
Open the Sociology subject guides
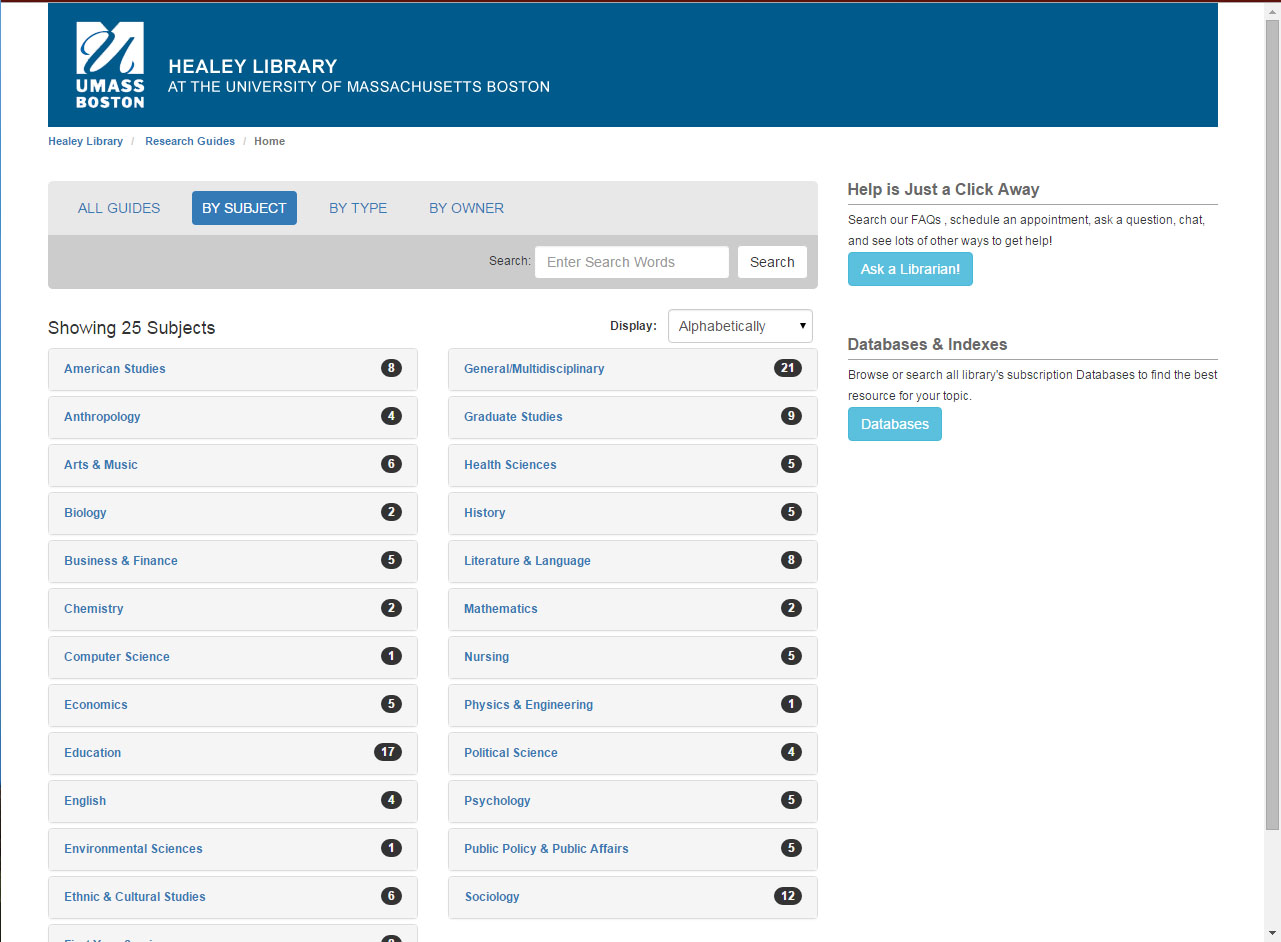(x=633, y=897)
